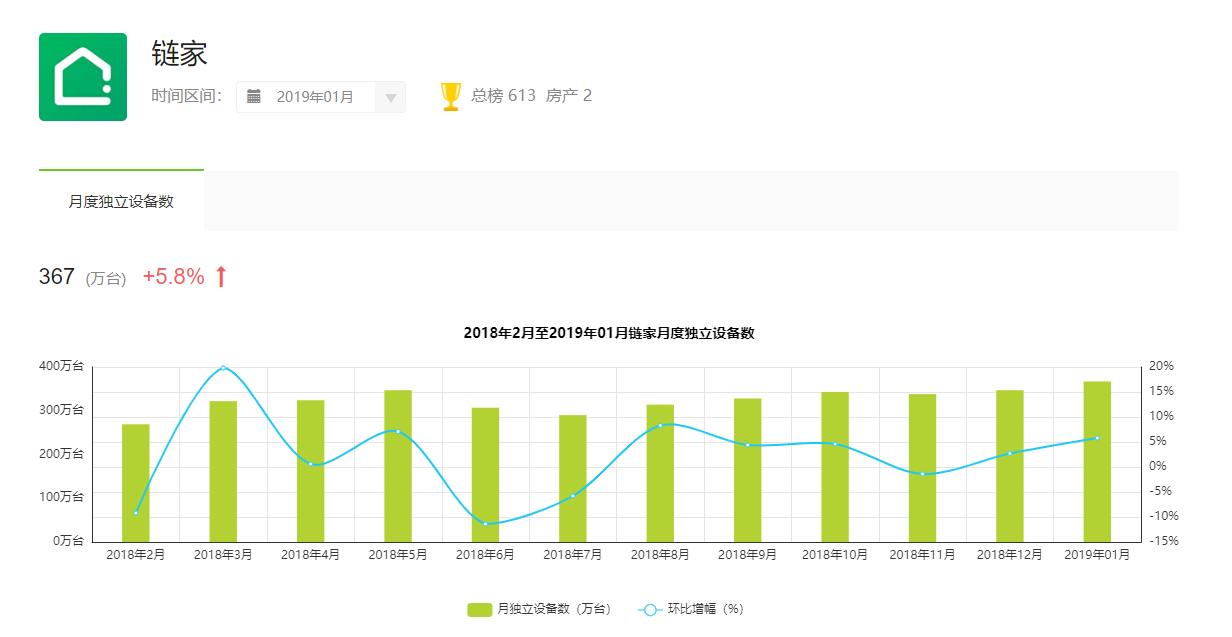Click the calendar icon in date field

[254, 97]
